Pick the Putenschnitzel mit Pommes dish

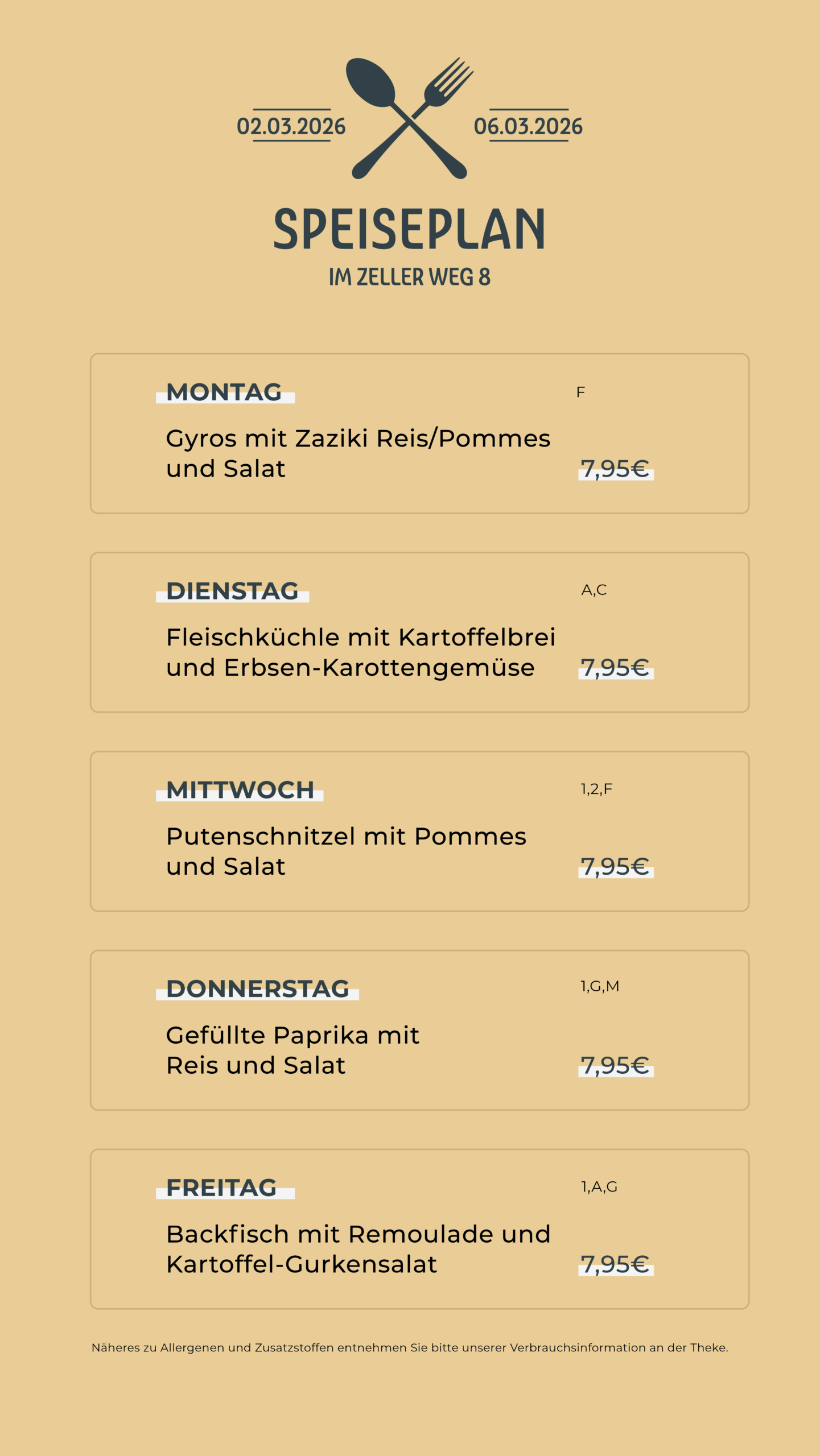pos(346,851)
